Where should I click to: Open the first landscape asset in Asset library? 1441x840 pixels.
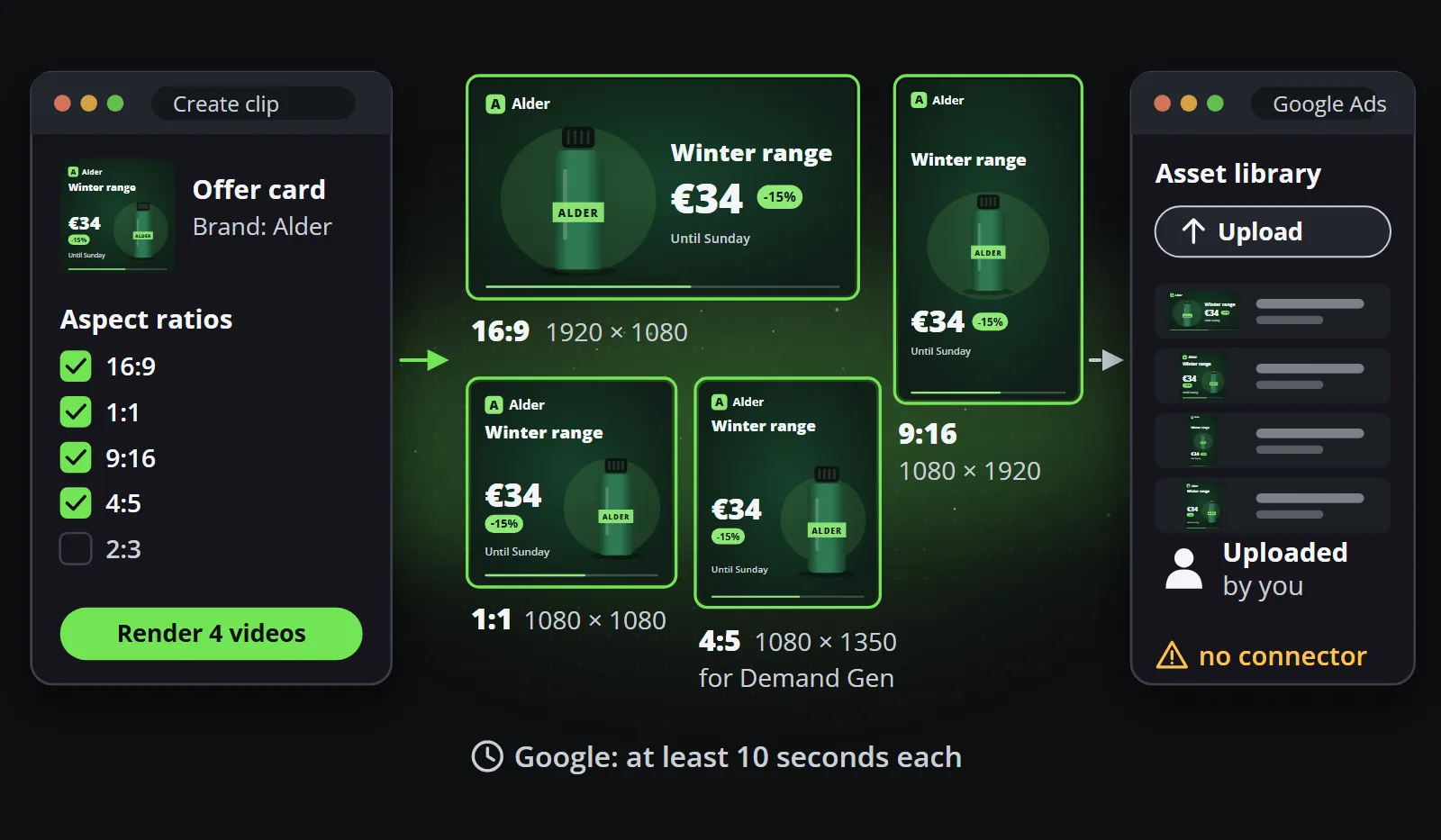(1272, 311)
